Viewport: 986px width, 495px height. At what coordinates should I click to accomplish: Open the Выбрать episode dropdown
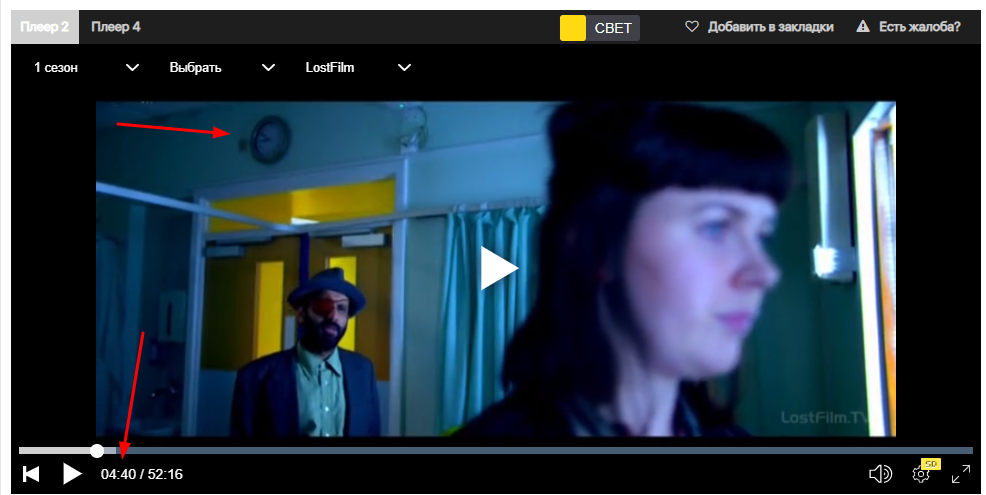tap(222, 67)
